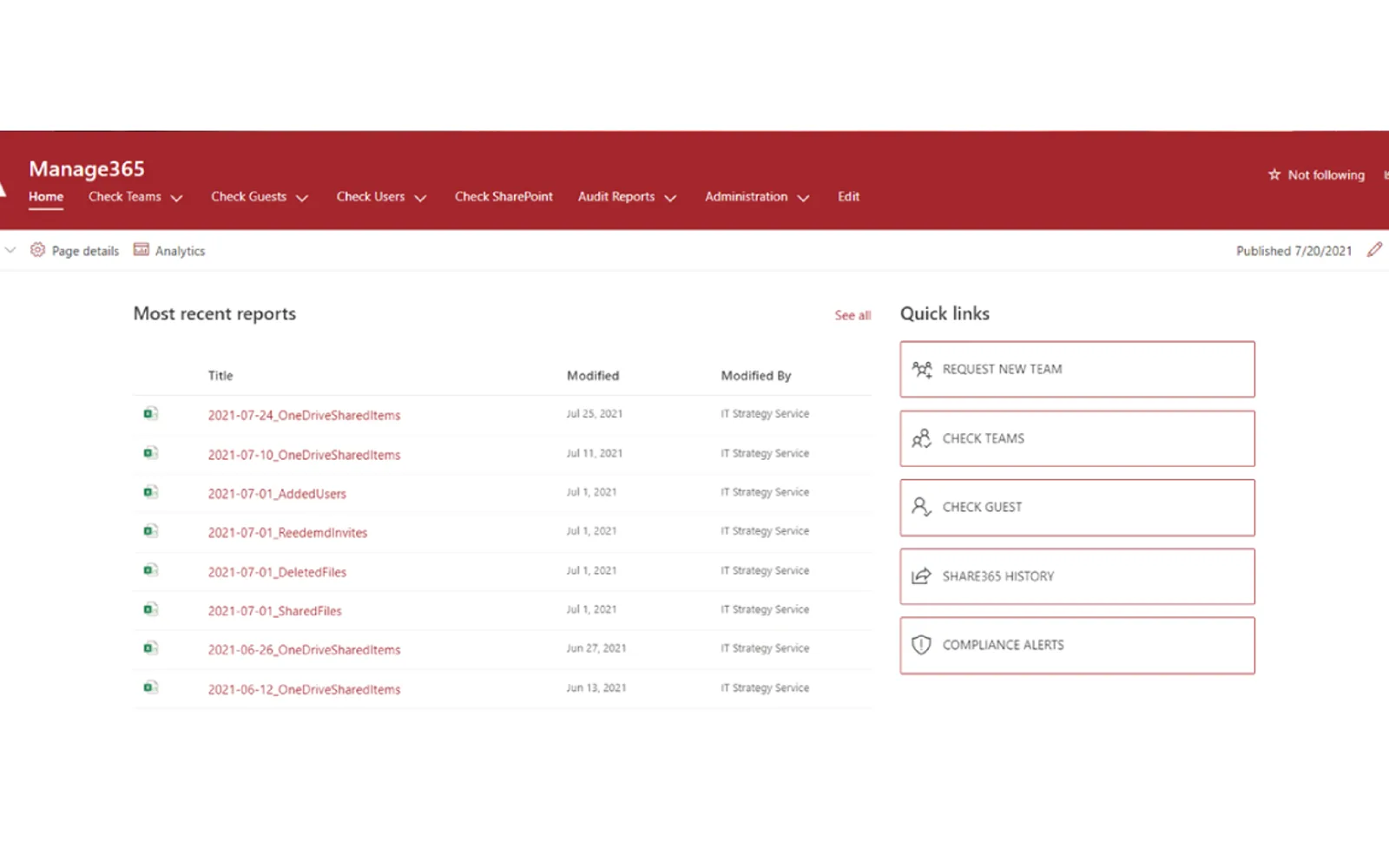Expand the chevron left of Page details
The height and width of the screenshot is (868, 1389).
point(10,250)
